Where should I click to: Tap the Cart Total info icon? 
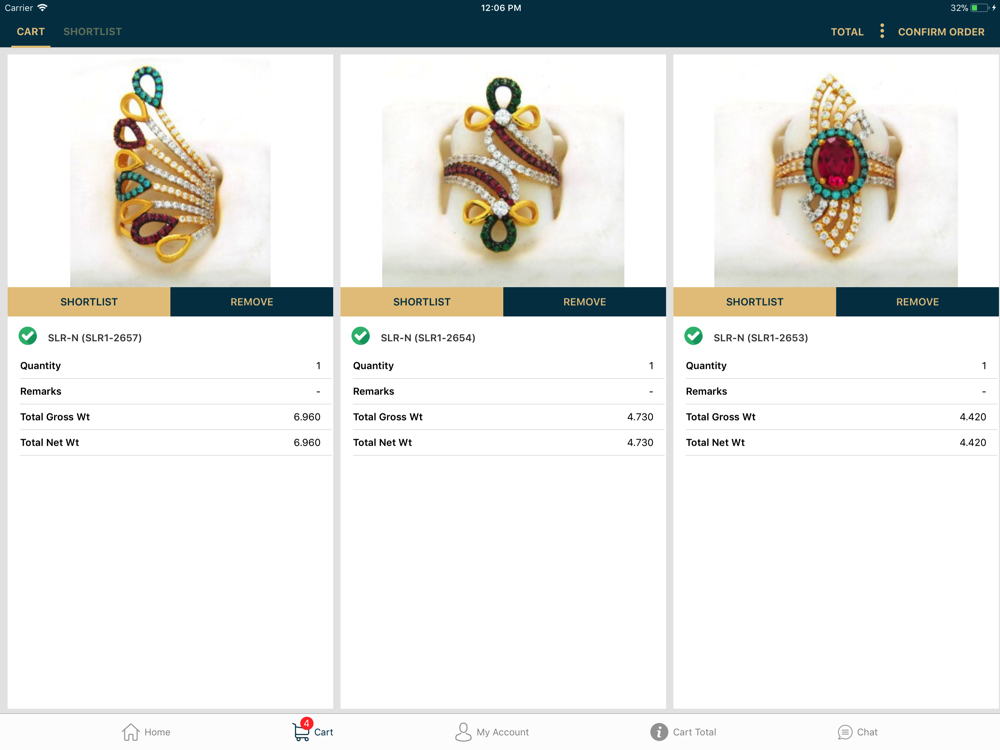pyautogui.click(x=659, y=732)
